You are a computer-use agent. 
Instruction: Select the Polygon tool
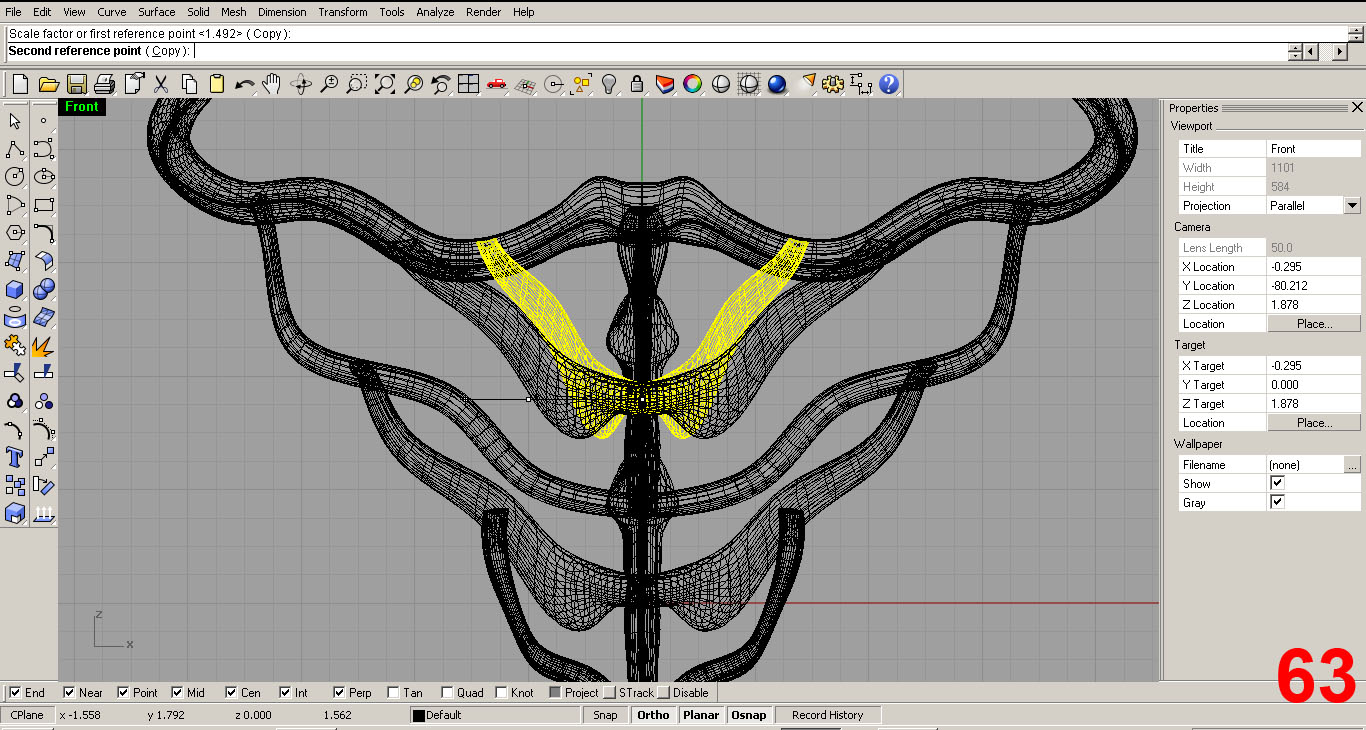(15, 233)
